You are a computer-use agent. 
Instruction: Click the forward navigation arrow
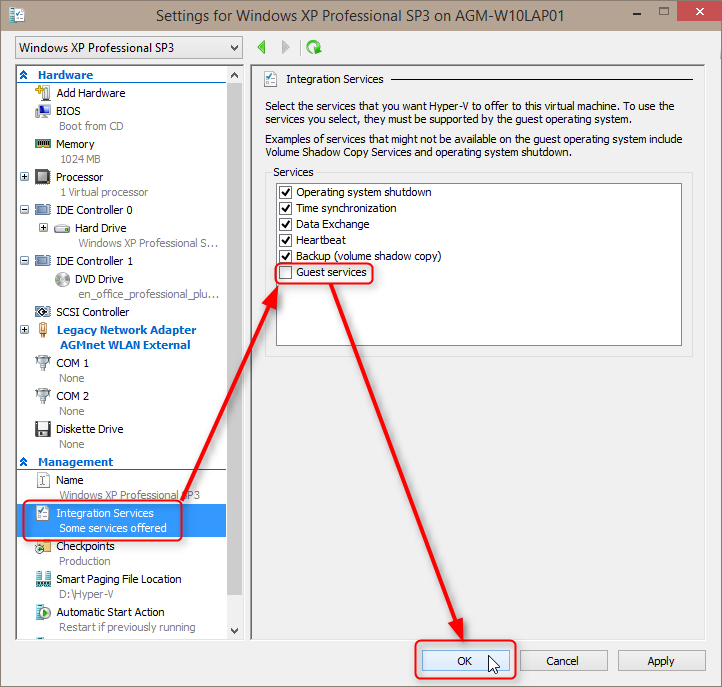(x=285, y=47)
